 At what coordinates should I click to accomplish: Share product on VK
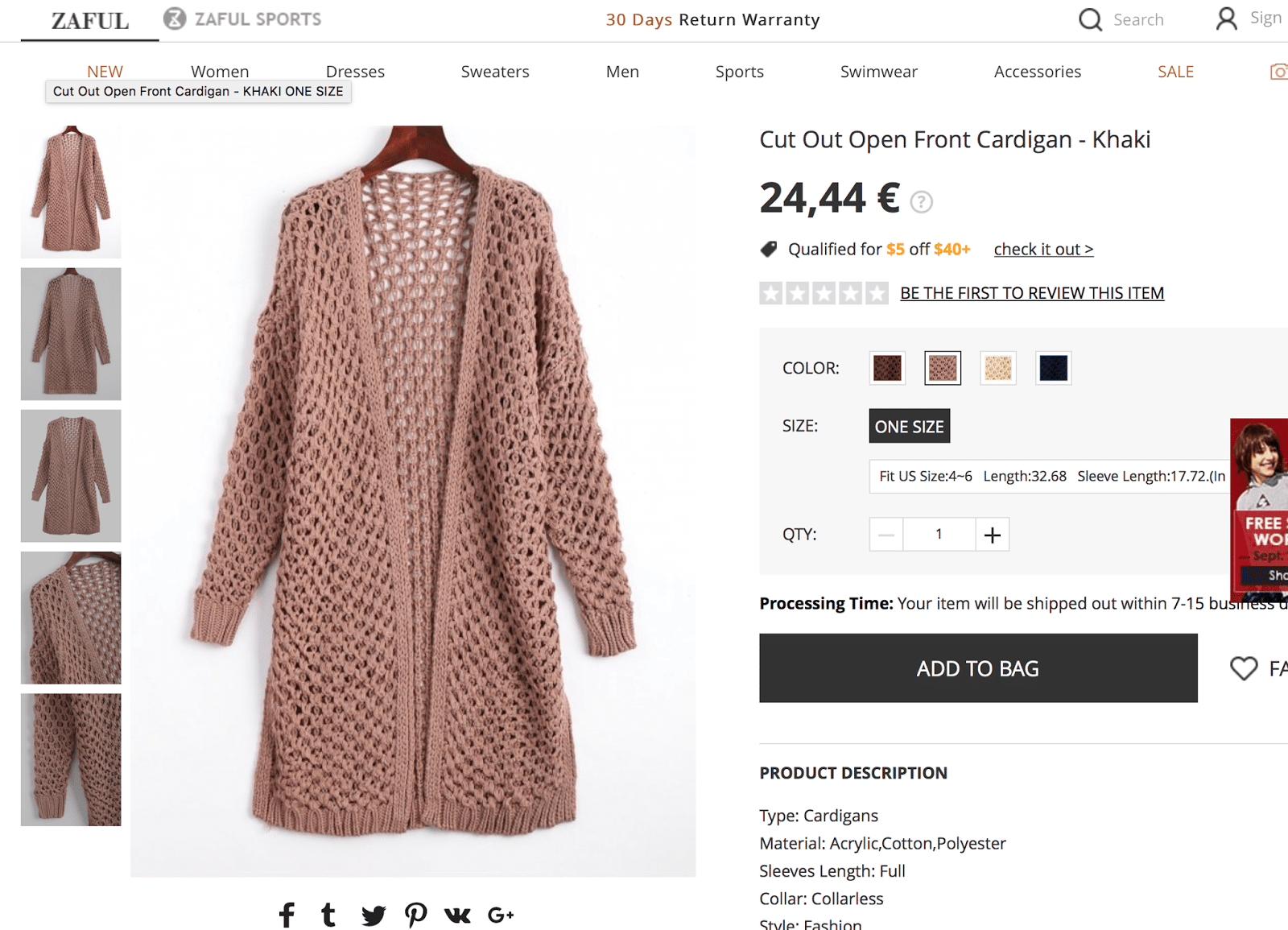(x=457, y=915)
